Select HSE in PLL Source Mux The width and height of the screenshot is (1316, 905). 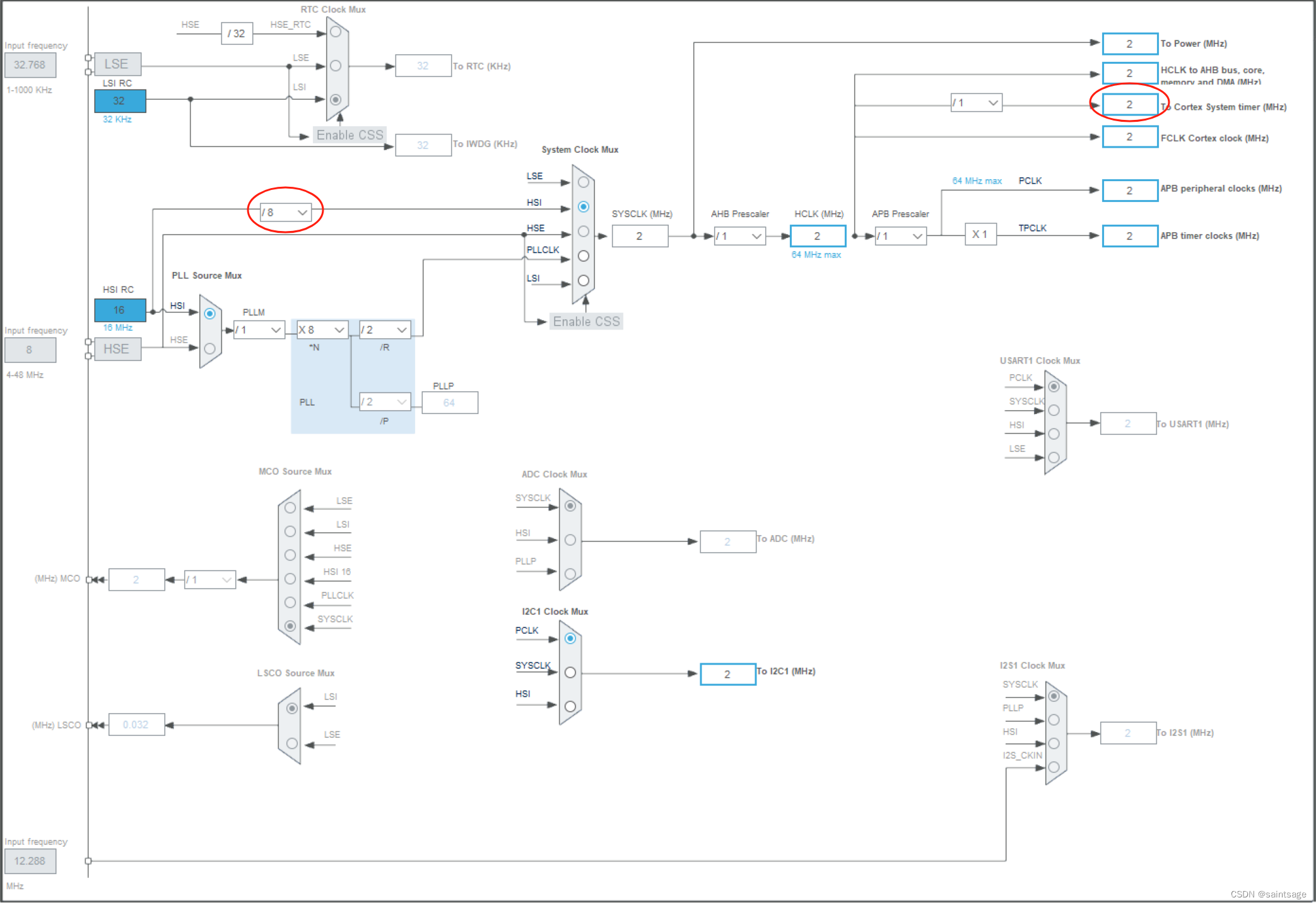coord(209,348)
